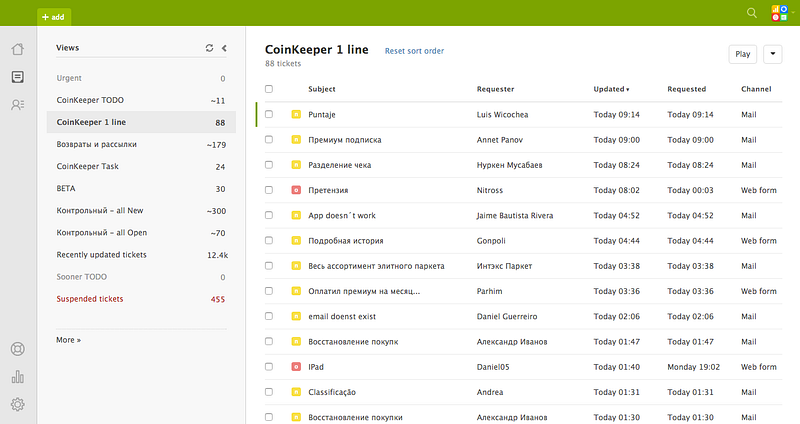Screen dimensions: 800x424
Task: Open the user profile avatar menu
Action: click(x=780, y=13)
